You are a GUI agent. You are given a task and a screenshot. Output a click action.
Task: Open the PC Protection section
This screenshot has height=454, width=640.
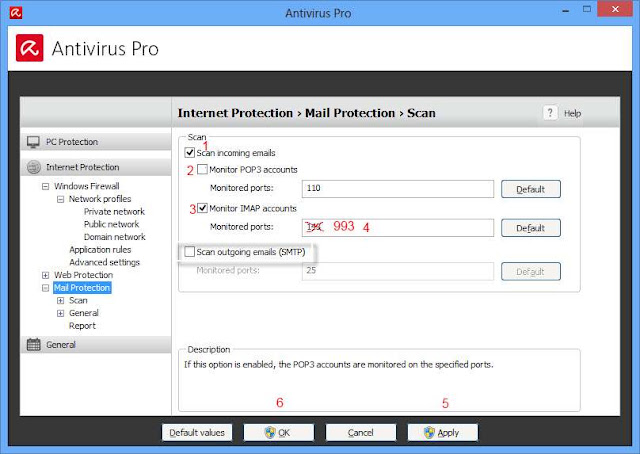click(96, 142)
